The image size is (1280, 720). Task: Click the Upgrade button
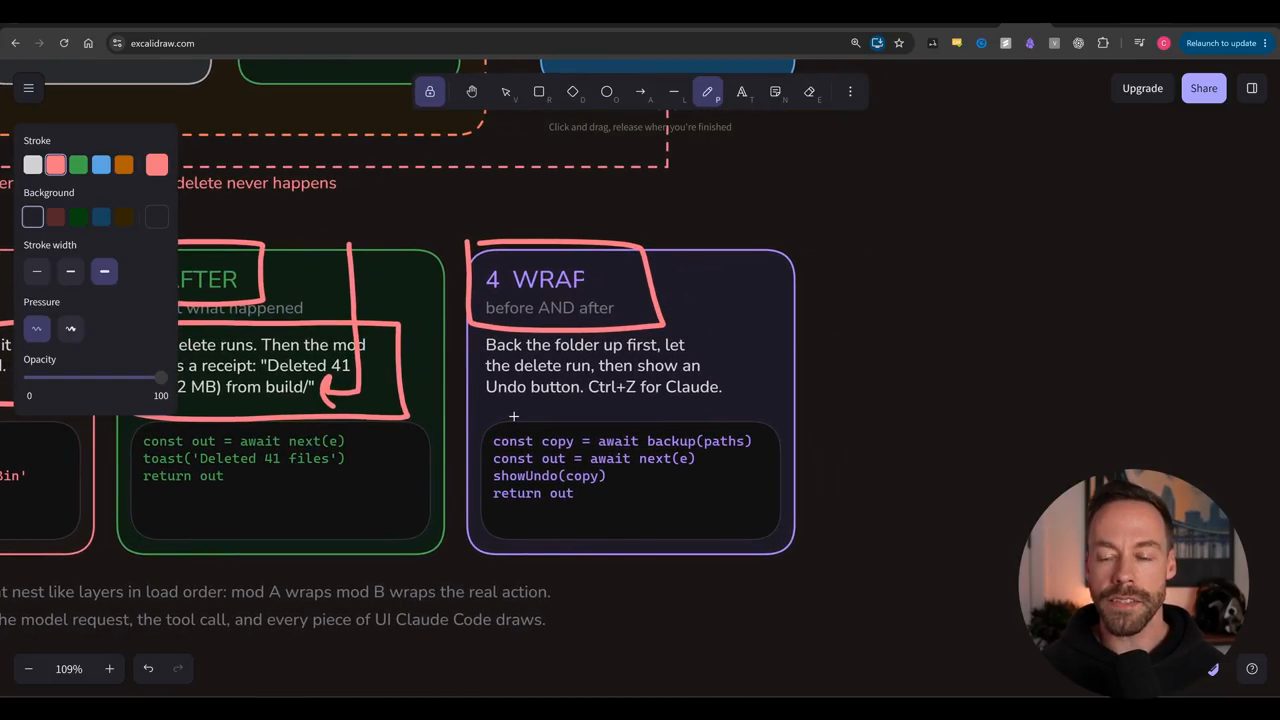pyautogui.click(x=1142, y=88)
